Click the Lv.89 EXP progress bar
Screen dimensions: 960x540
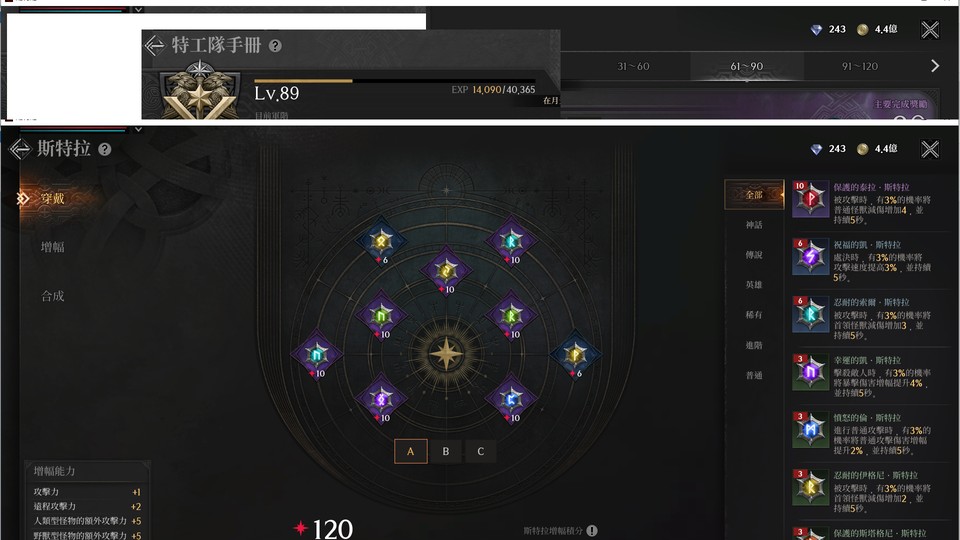(395, 81)
